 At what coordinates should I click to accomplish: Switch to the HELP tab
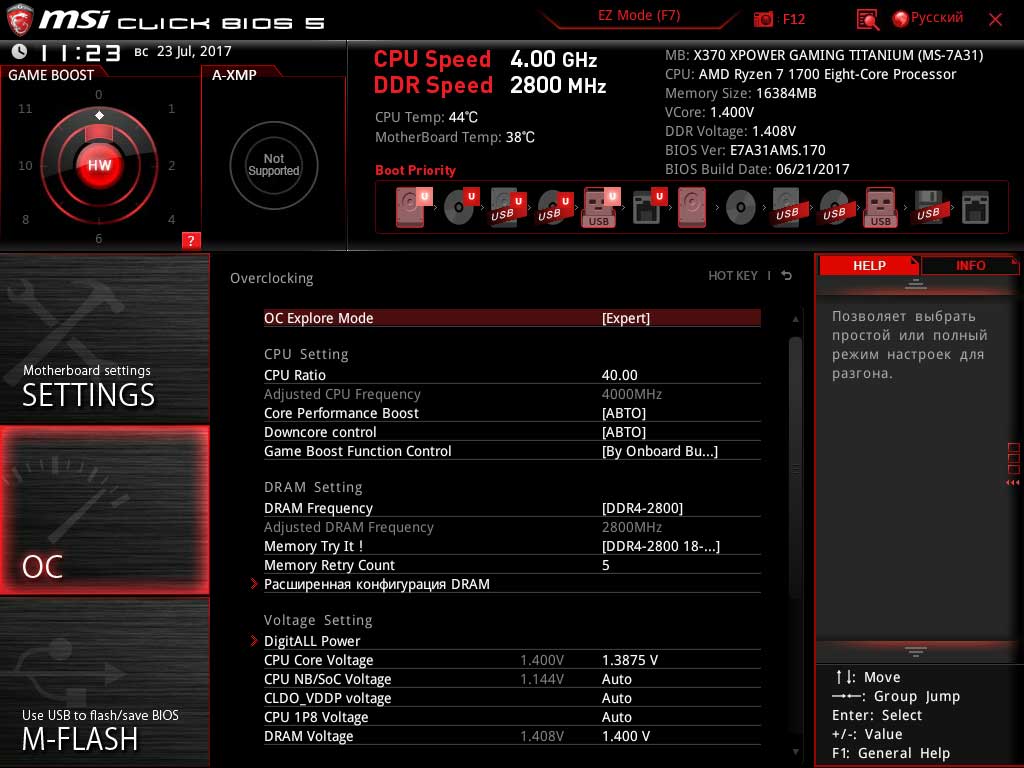(869, 265)
